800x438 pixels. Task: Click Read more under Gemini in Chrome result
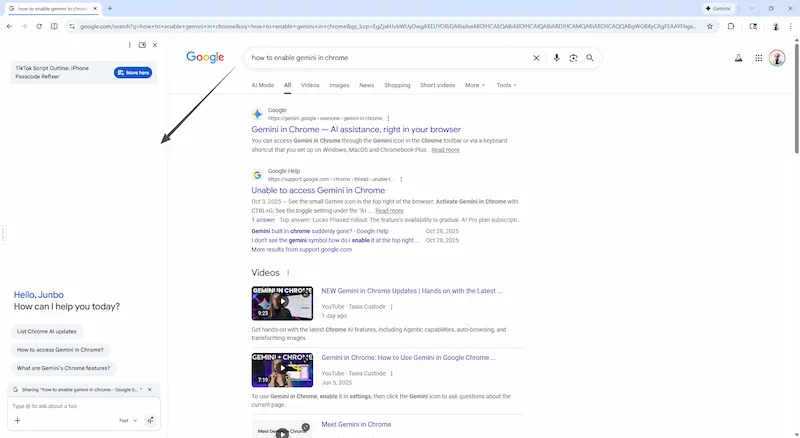(x=445, y=150)
